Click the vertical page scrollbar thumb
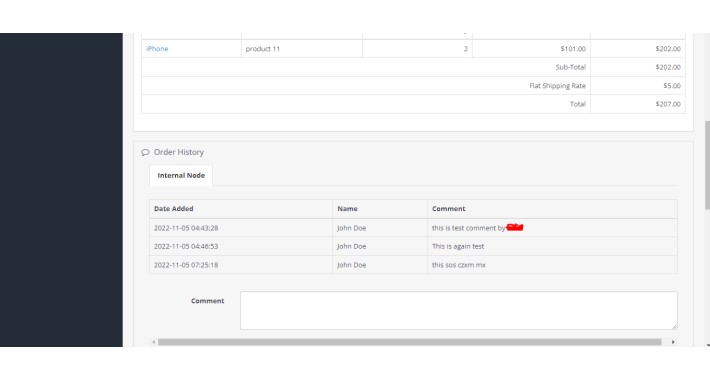Viewport: 710px width, 380px height. [707, 165]
